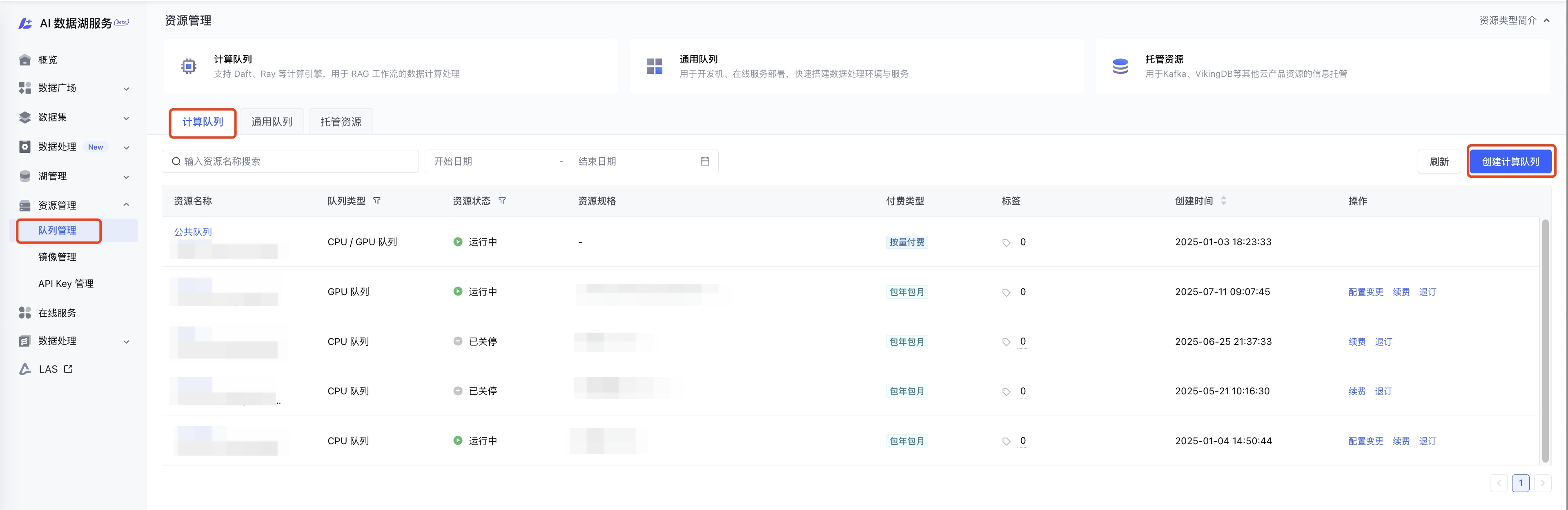
Task: Expand 湖管理 sidebar menu
Action: [126, 177]
